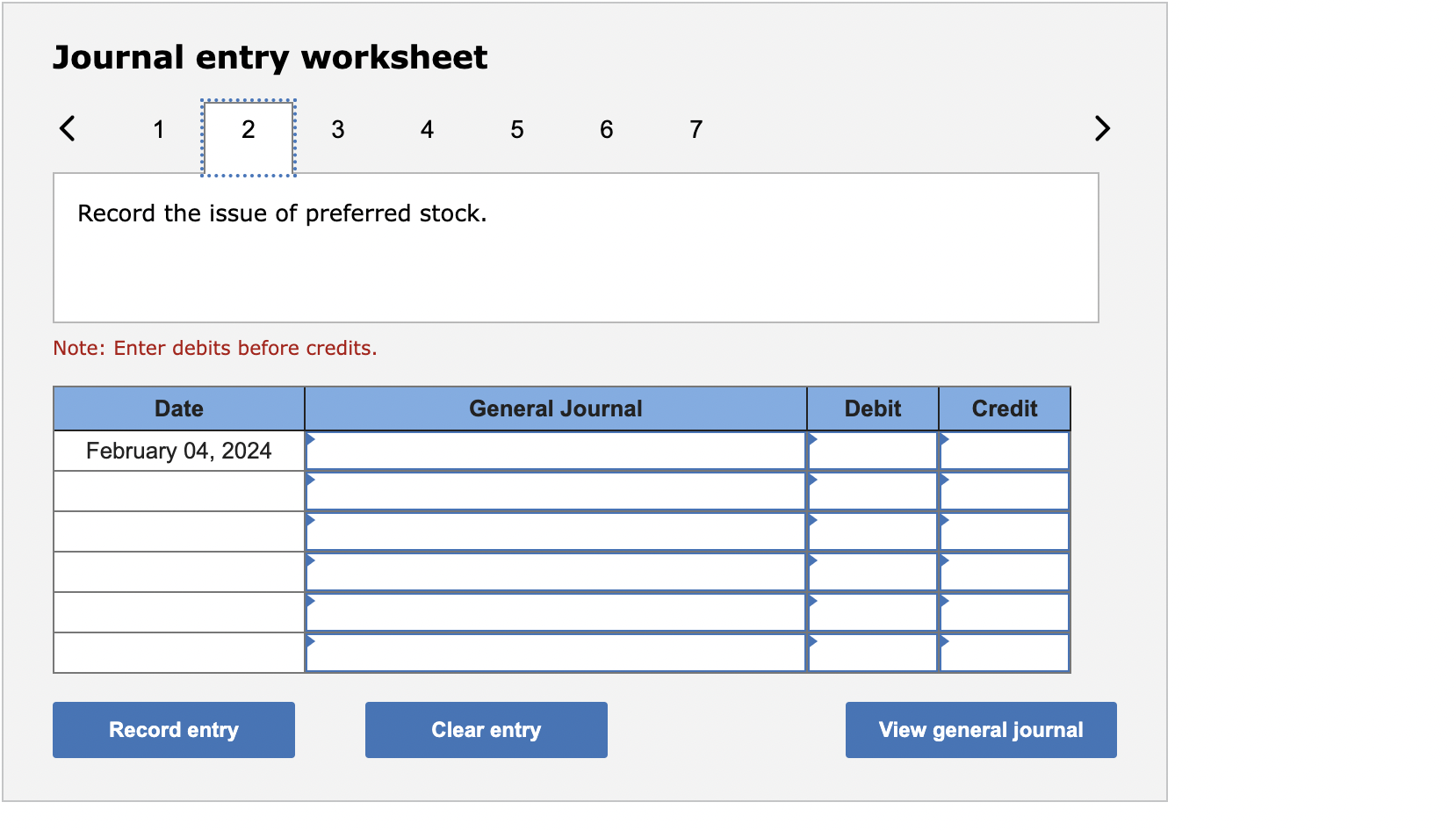The height and width of the screenshot is (831, 1456).
Task: Select Credit field in second row
Action: tap(1005, 491)
